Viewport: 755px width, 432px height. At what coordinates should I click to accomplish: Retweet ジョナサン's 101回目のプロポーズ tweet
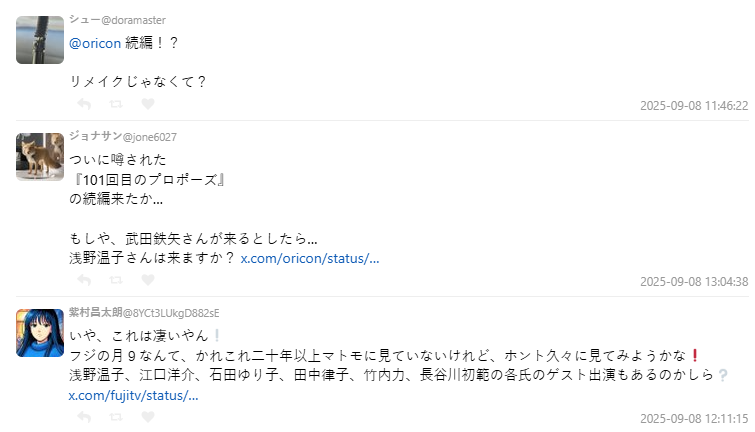click(116, 281)
